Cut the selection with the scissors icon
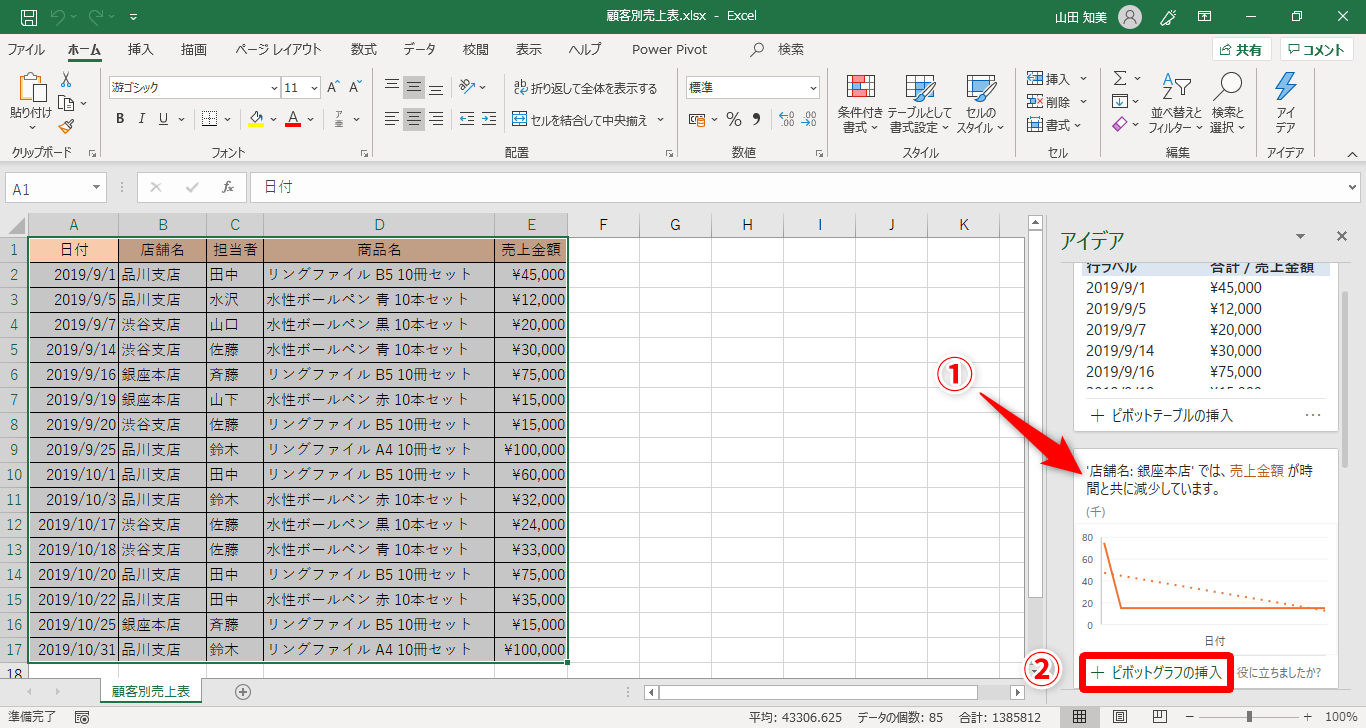 coord(66,80)
